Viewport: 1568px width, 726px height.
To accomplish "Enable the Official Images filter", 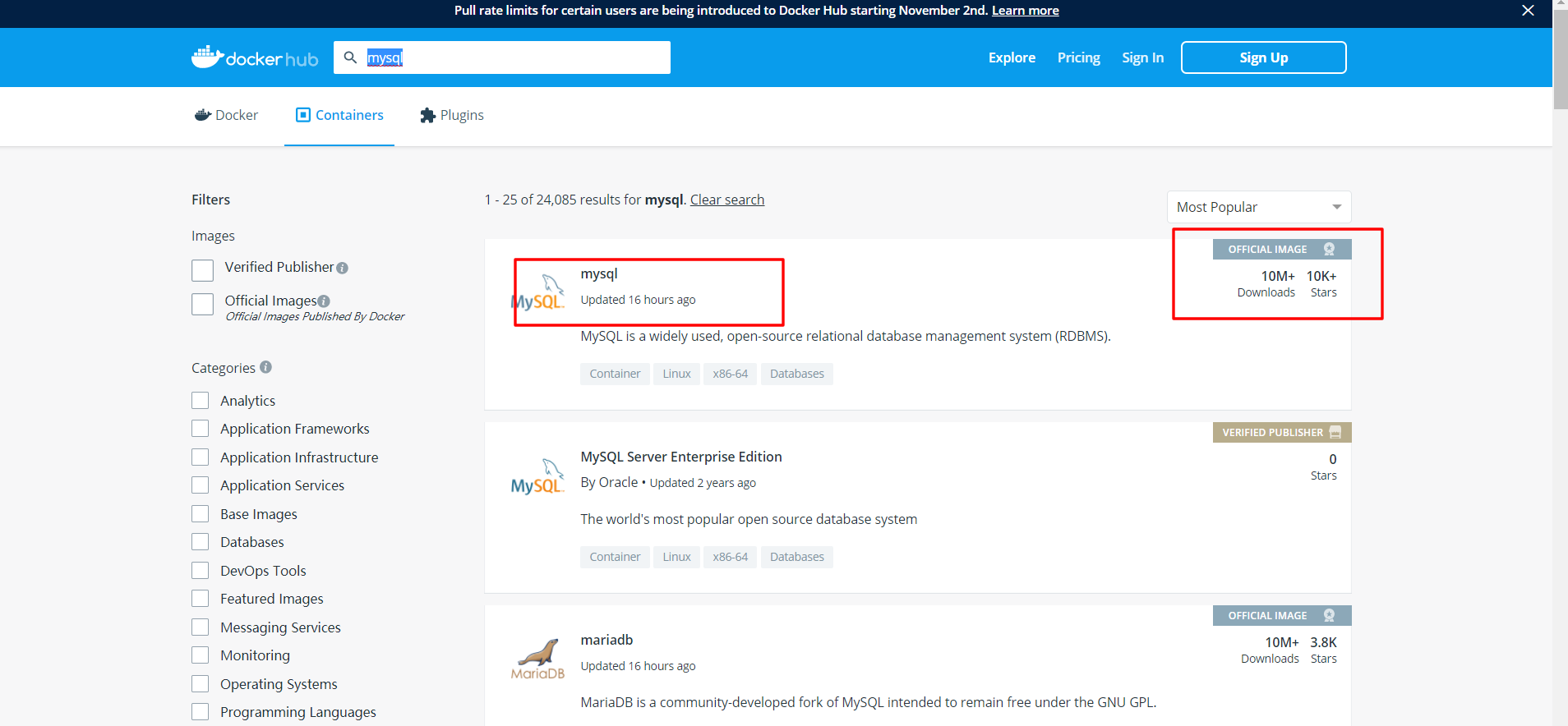I will click(203, 304).
